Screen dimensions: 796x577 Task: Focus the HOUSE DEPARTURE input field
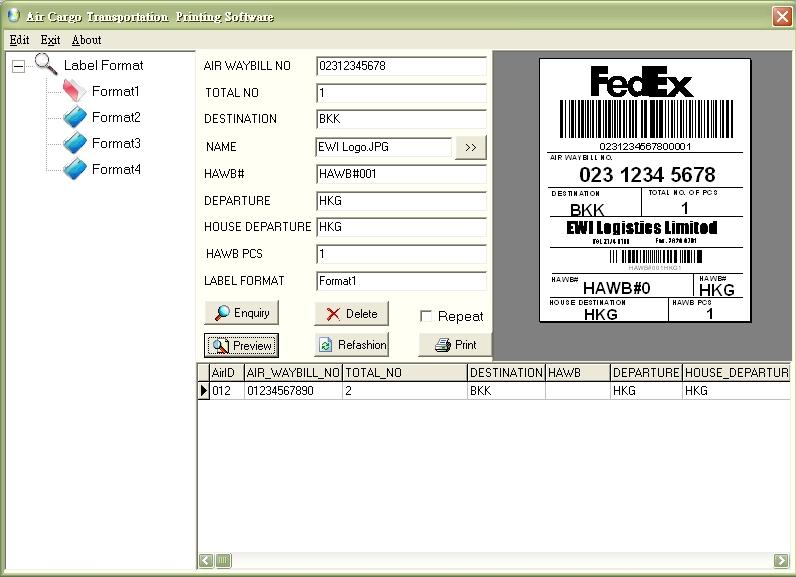pos(401,227)
